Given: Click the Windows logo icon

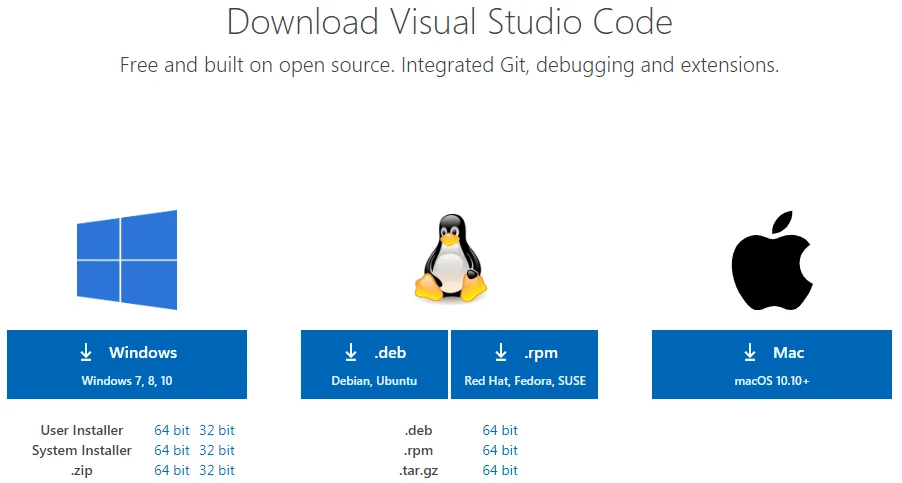Looking at the screenshot, I should click(127, 260).
